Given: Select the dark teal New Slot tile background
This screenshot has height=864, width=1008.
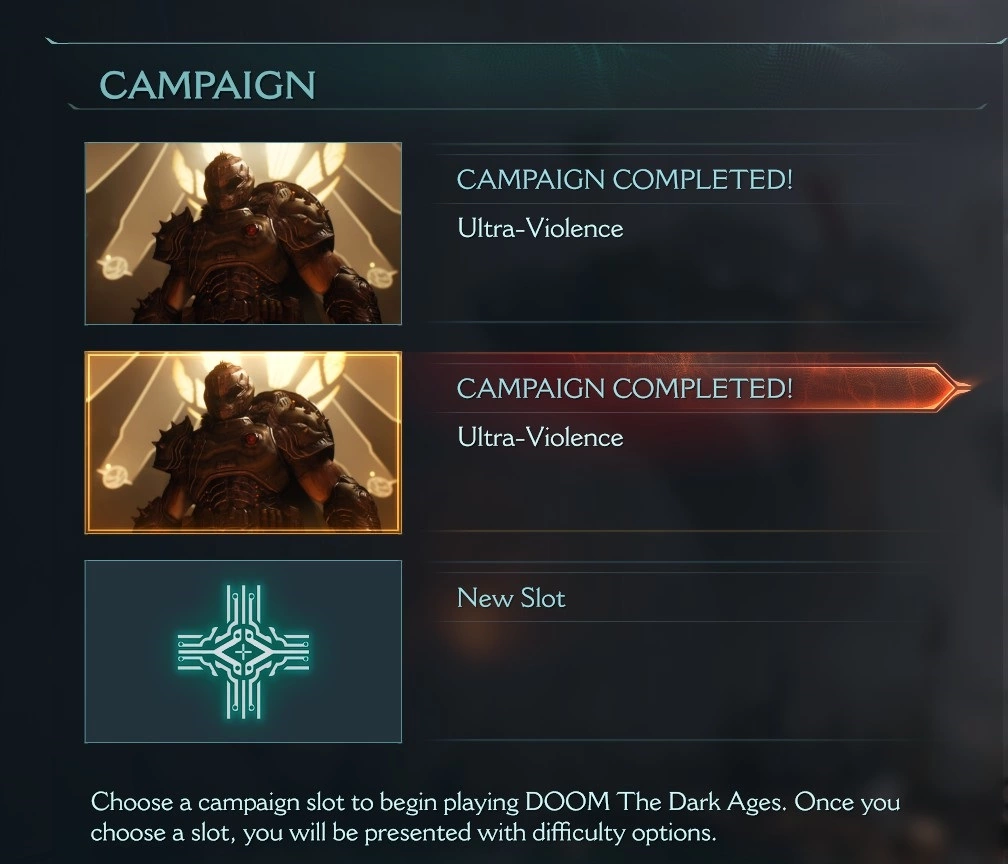Looking at the screenshot, I should coord(243,651).
